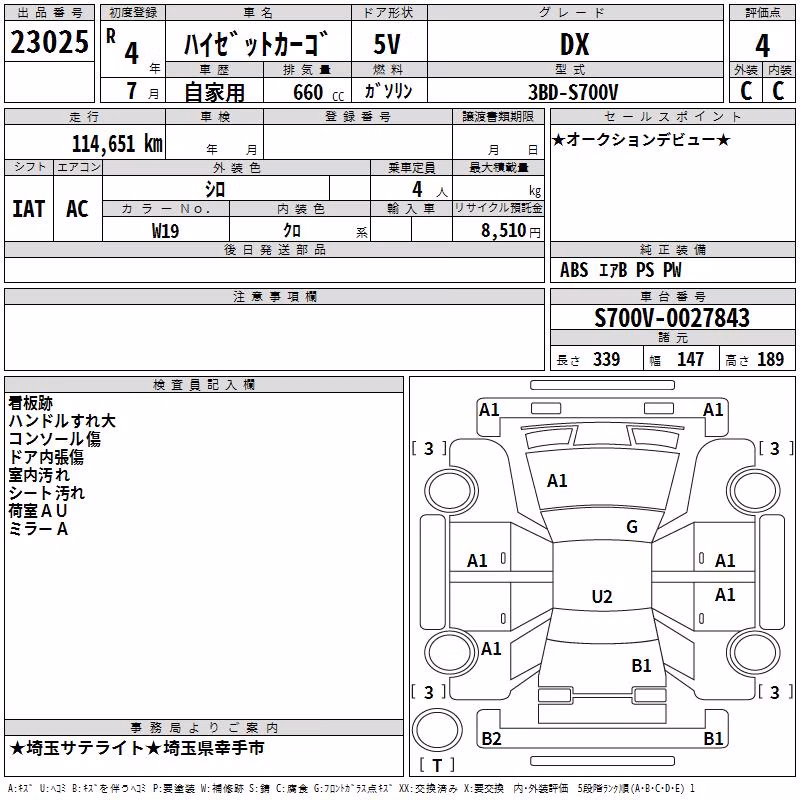Click the 純正装備 header

click(x=673, y=249)
